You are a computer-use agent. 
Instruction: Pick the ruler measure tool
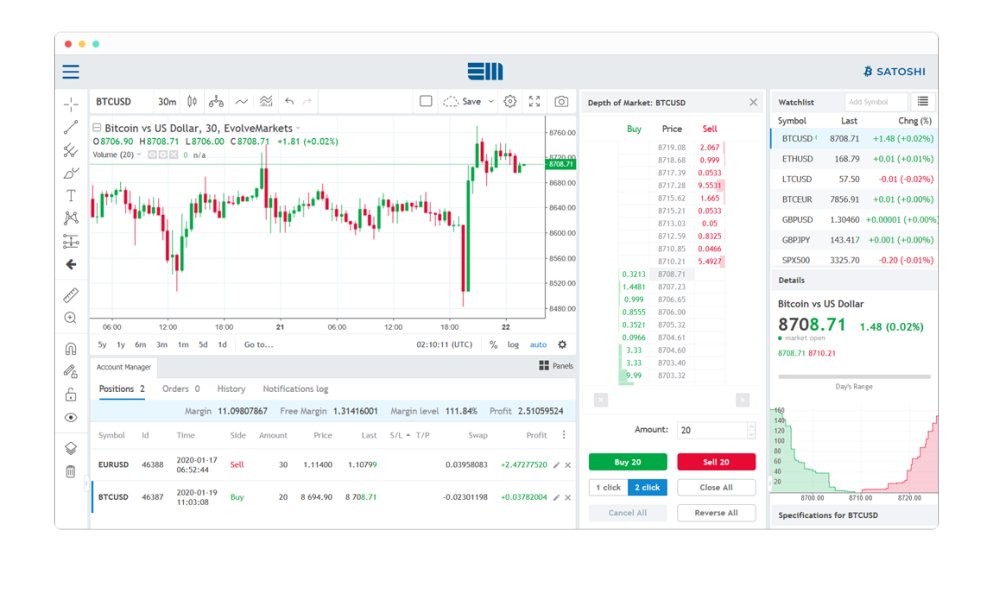pos(71,296)
